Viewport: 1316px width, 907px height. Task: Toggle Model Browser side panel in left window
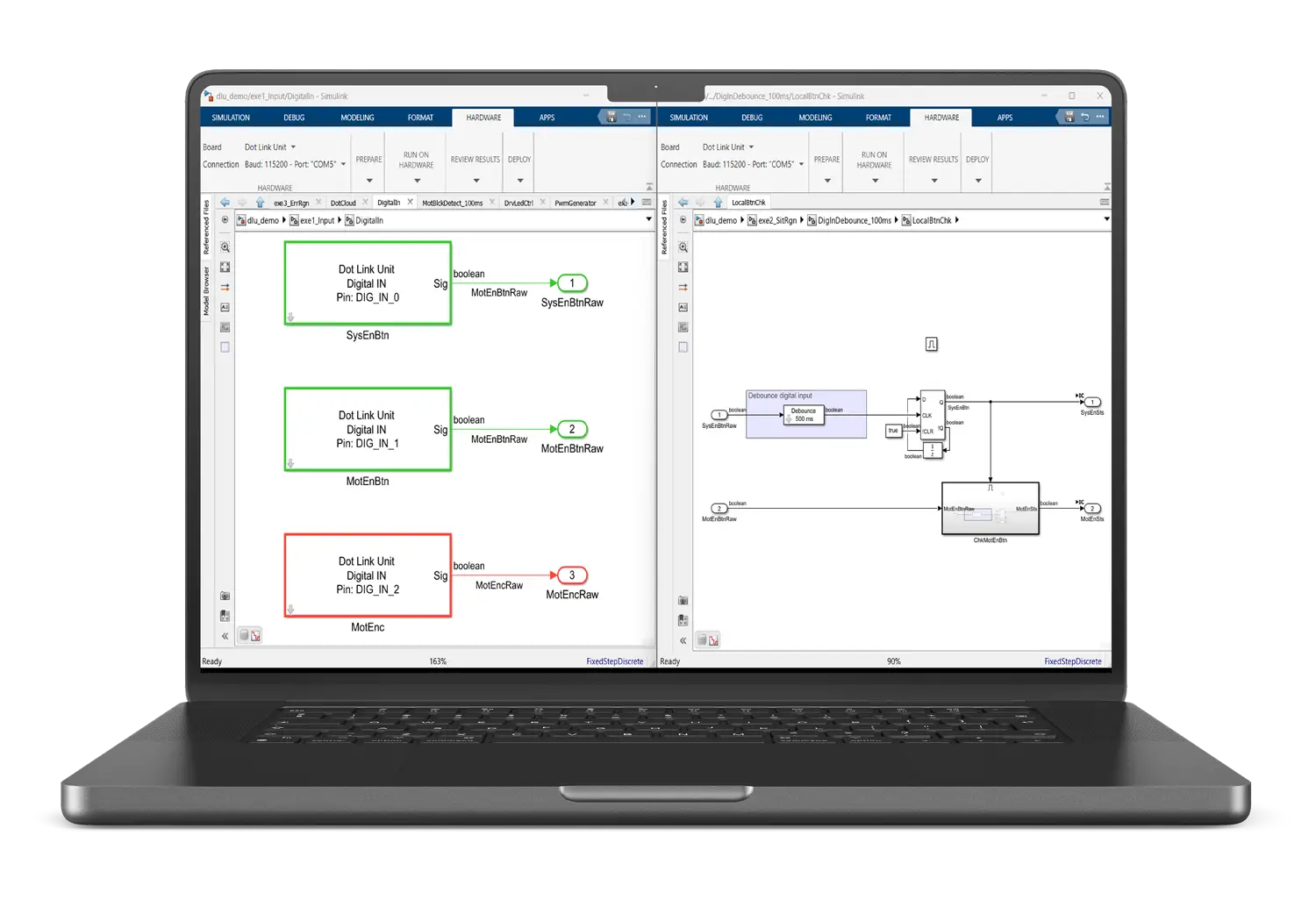tap(207, 291)
